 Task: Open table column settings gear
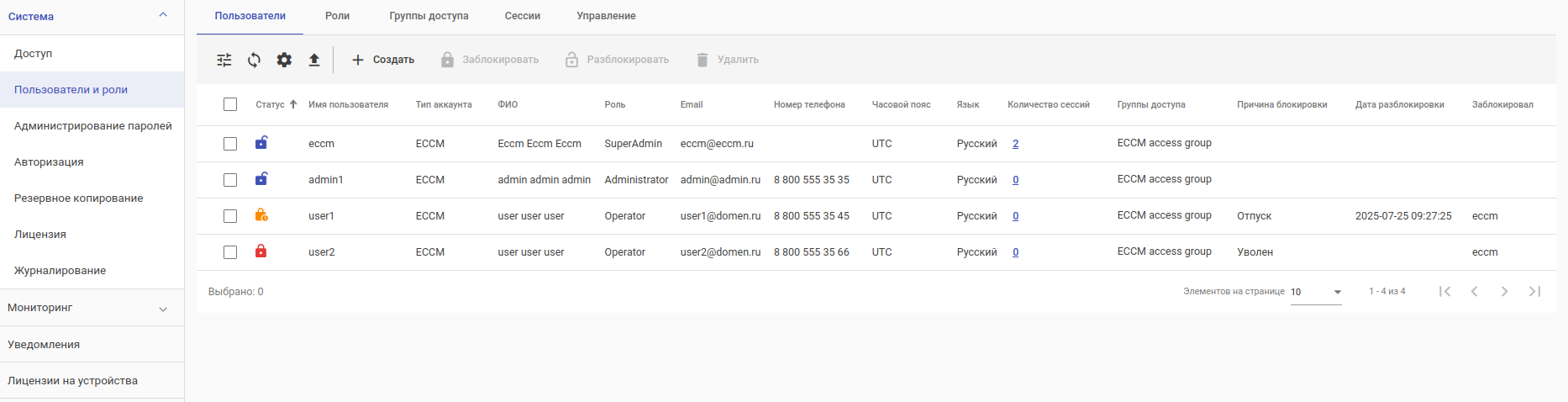[x=284, y=60]
